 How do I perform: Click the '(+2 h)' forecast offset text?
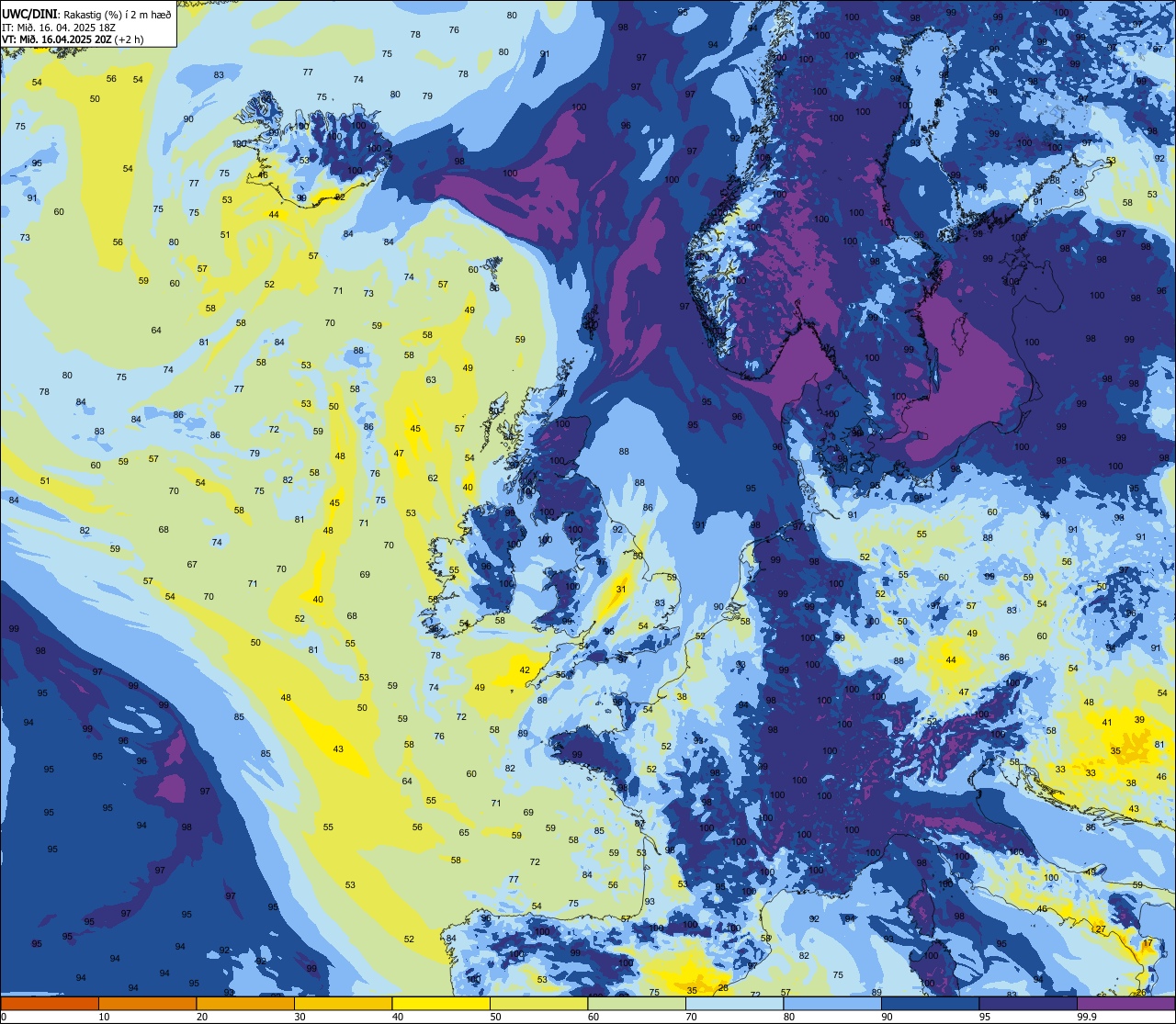coord(129,39)
